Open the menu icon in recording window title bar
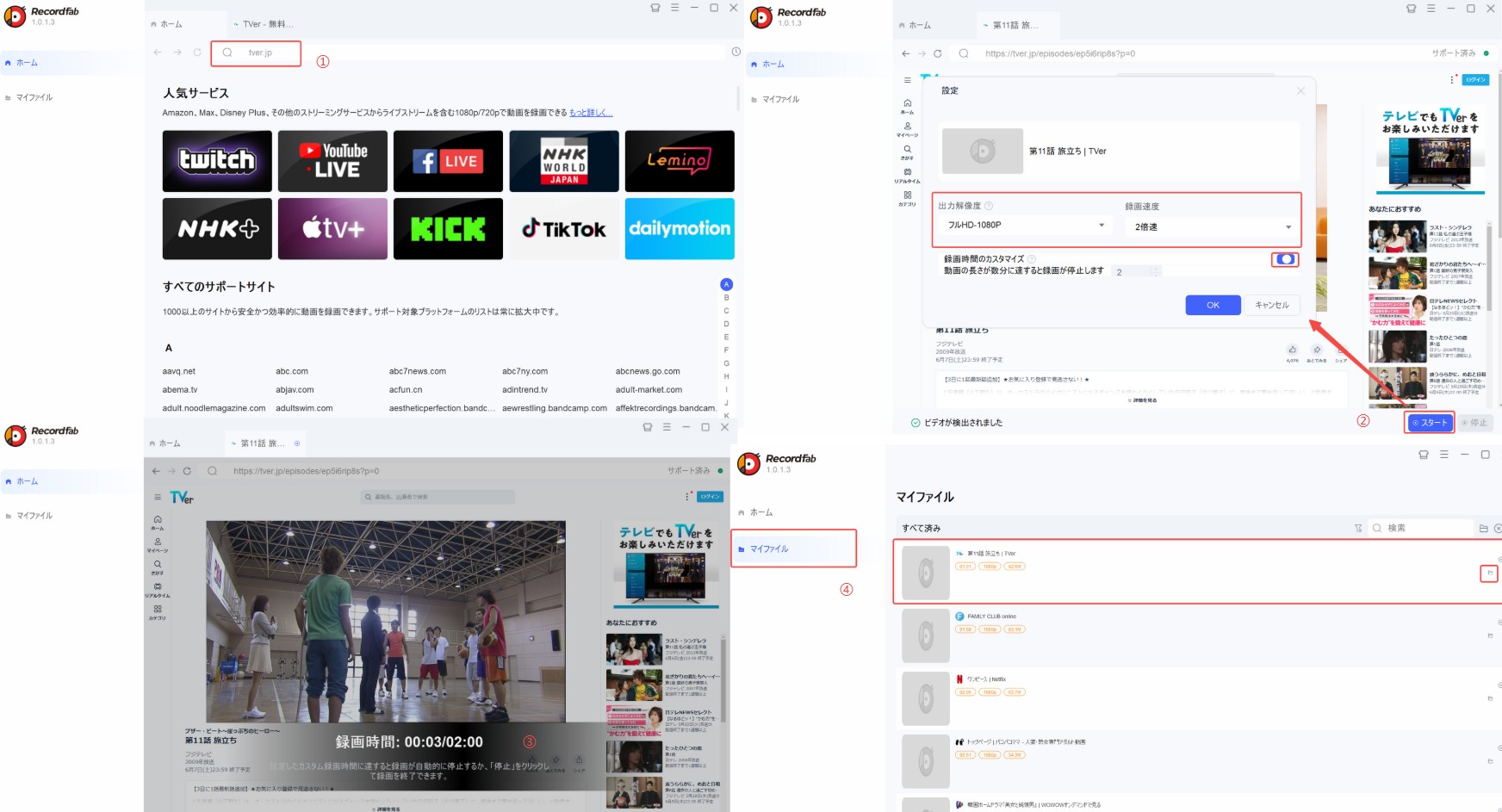Screen dimensions: 1502x812 pyautogui.click(x=667, y=427)
